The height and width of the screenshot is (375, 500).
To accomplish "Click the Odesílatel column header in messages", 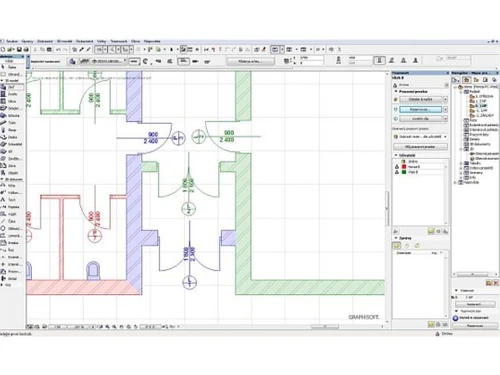I will pos(404,253).
